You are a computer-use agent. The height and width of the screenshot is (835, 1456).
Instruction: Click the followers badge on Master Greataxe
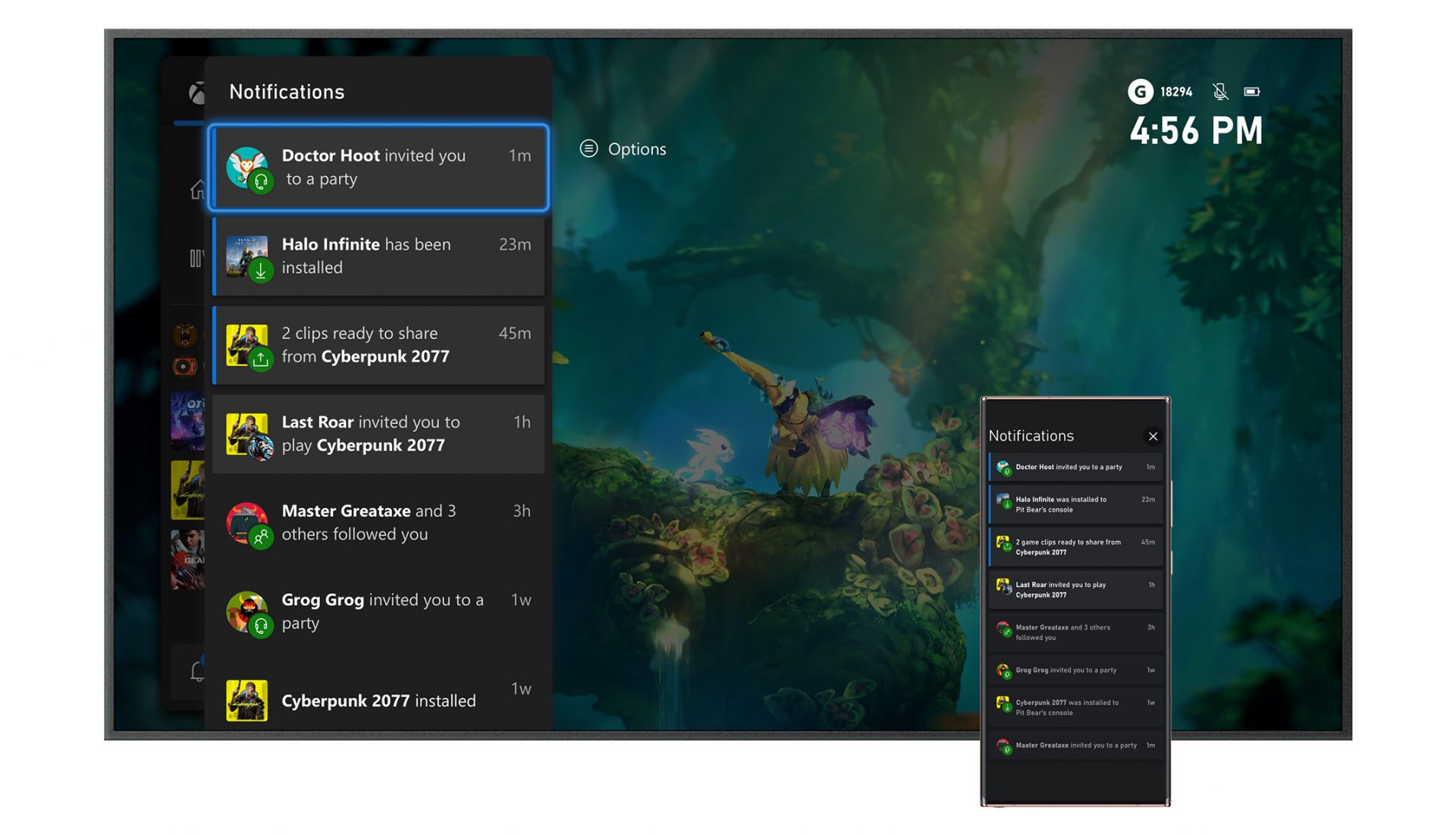pyautogui.click(x=261, y=537)
